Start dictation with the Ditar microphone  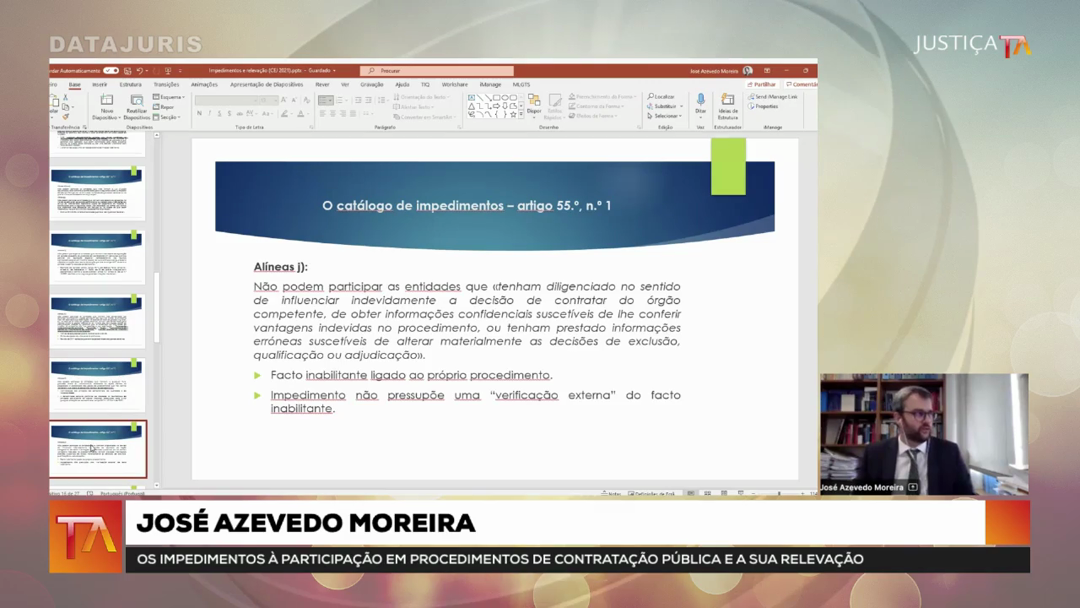[700, 101]
